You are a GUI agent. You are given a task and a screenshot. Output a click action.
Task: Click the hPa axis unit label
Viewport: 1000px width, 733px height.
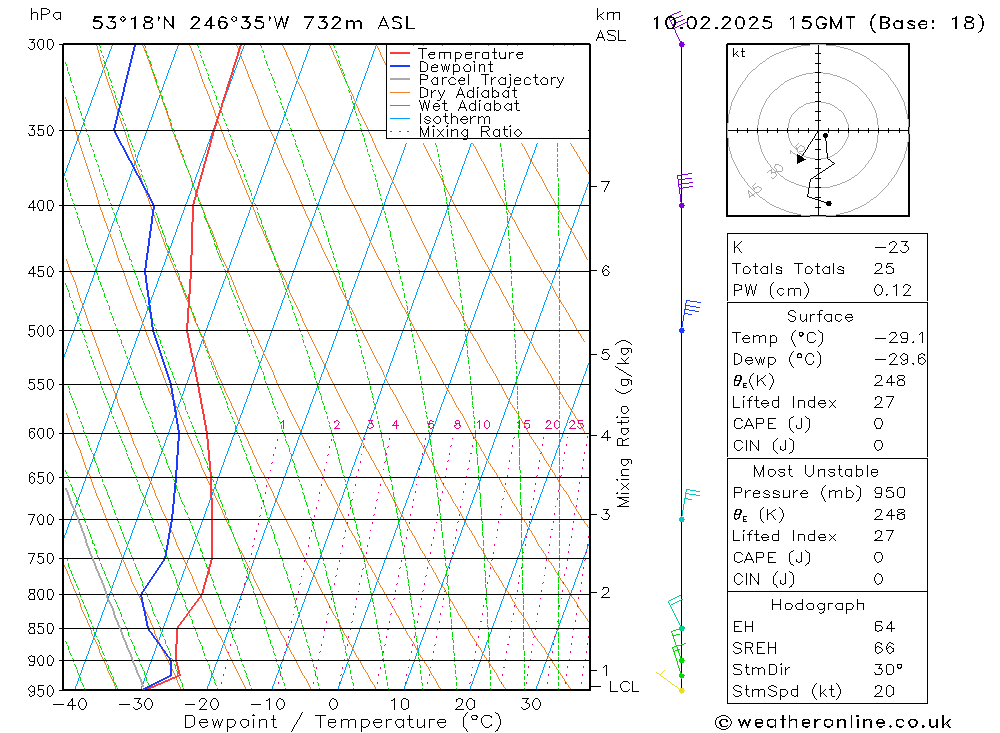pos(46,15)
